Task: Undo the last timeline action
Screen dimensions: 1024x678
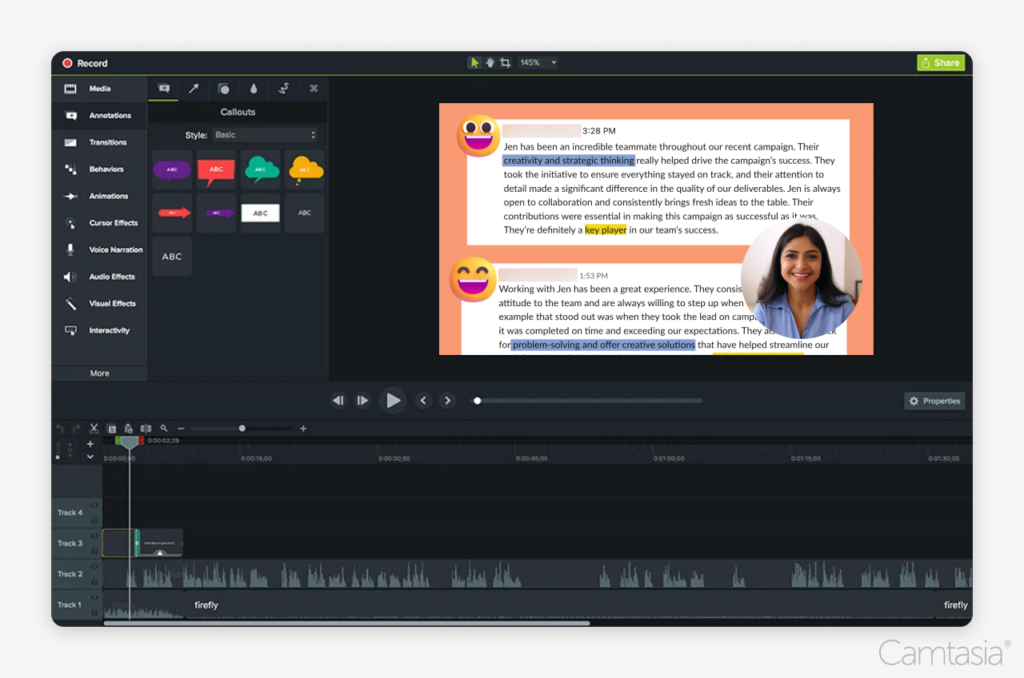Action: [60, 428]
